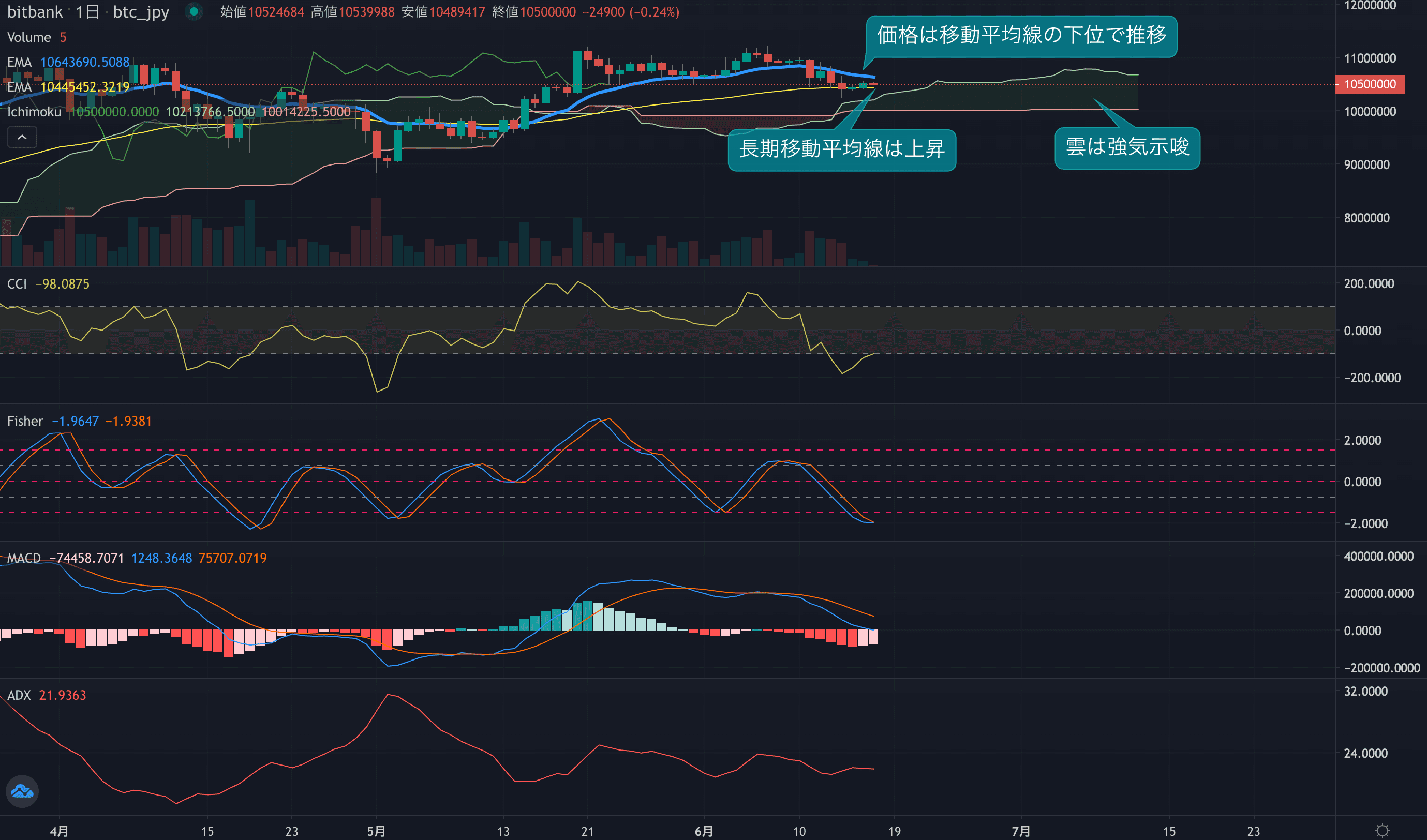Select the blue EMA 10643690 legend
The height and width of the screenshot is (840, 1427).
(x=68, y=62)
